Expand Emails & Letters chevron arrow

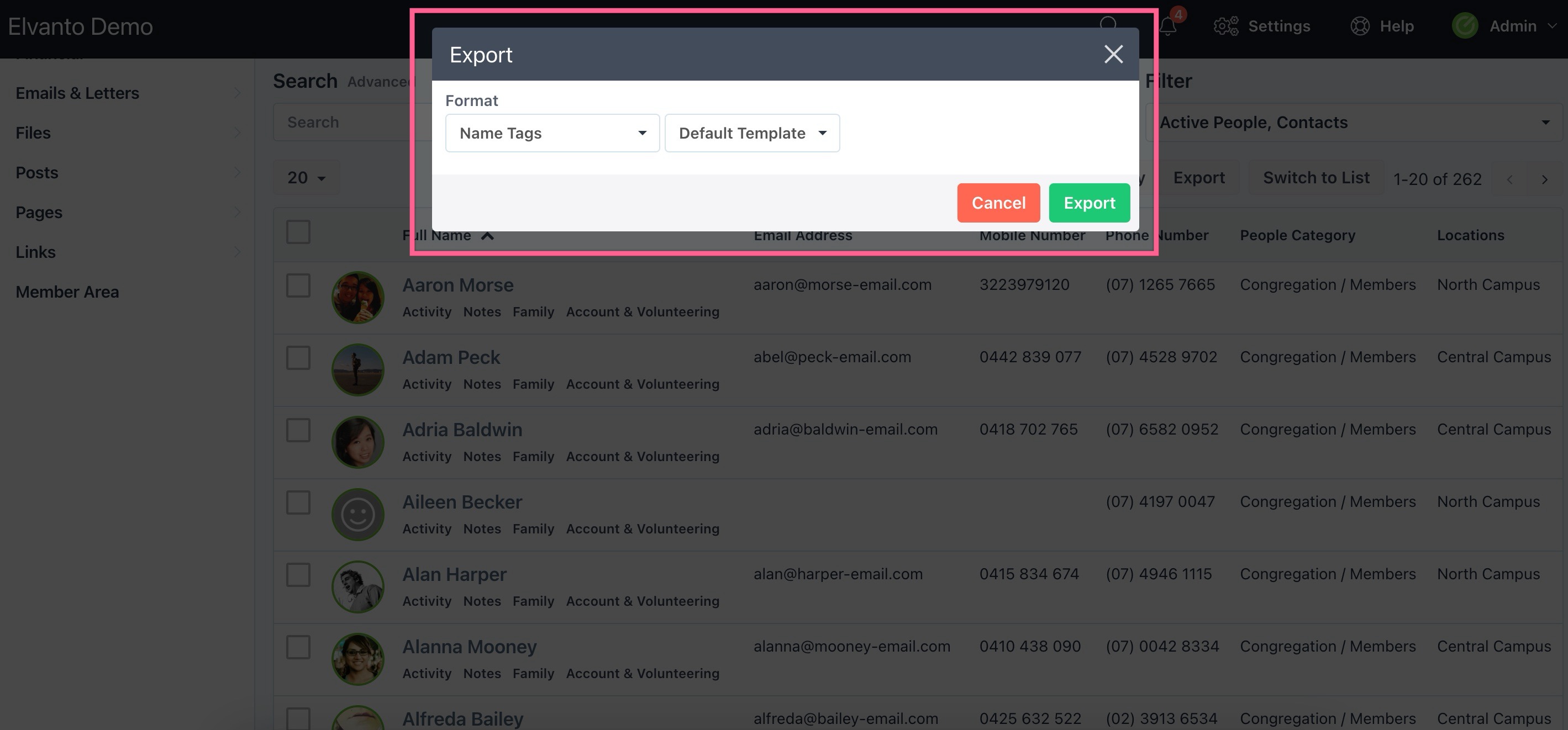(x=238, y=93)
